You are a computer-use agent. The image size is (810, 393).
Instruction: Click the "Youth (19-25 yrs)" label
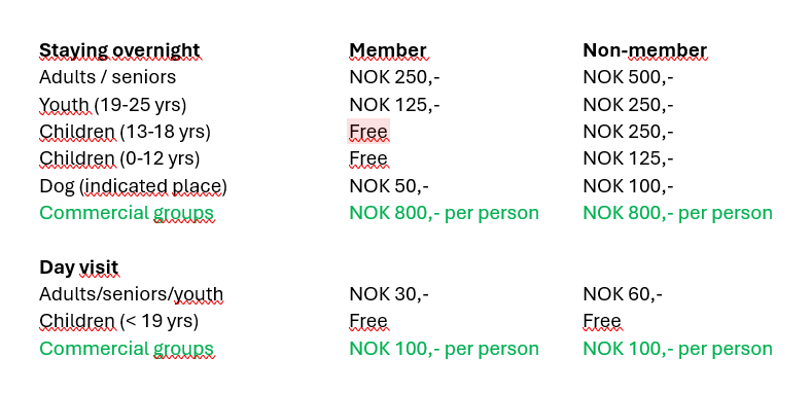113,105
